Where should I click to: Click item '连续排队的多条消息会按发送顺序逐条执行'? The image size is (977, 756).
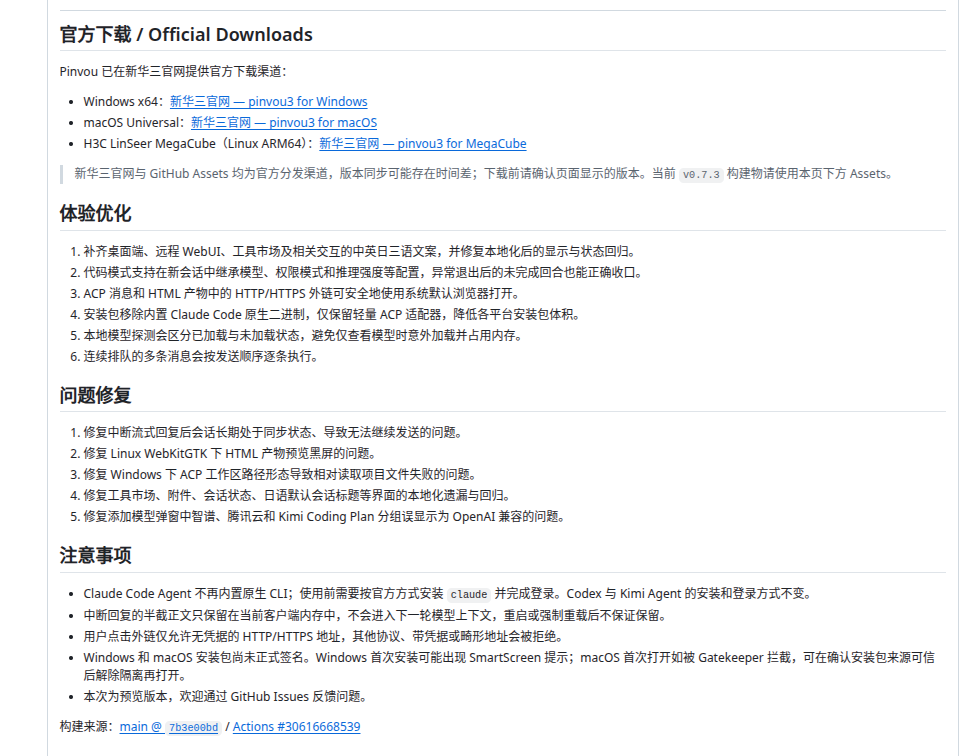pos(201,356)
